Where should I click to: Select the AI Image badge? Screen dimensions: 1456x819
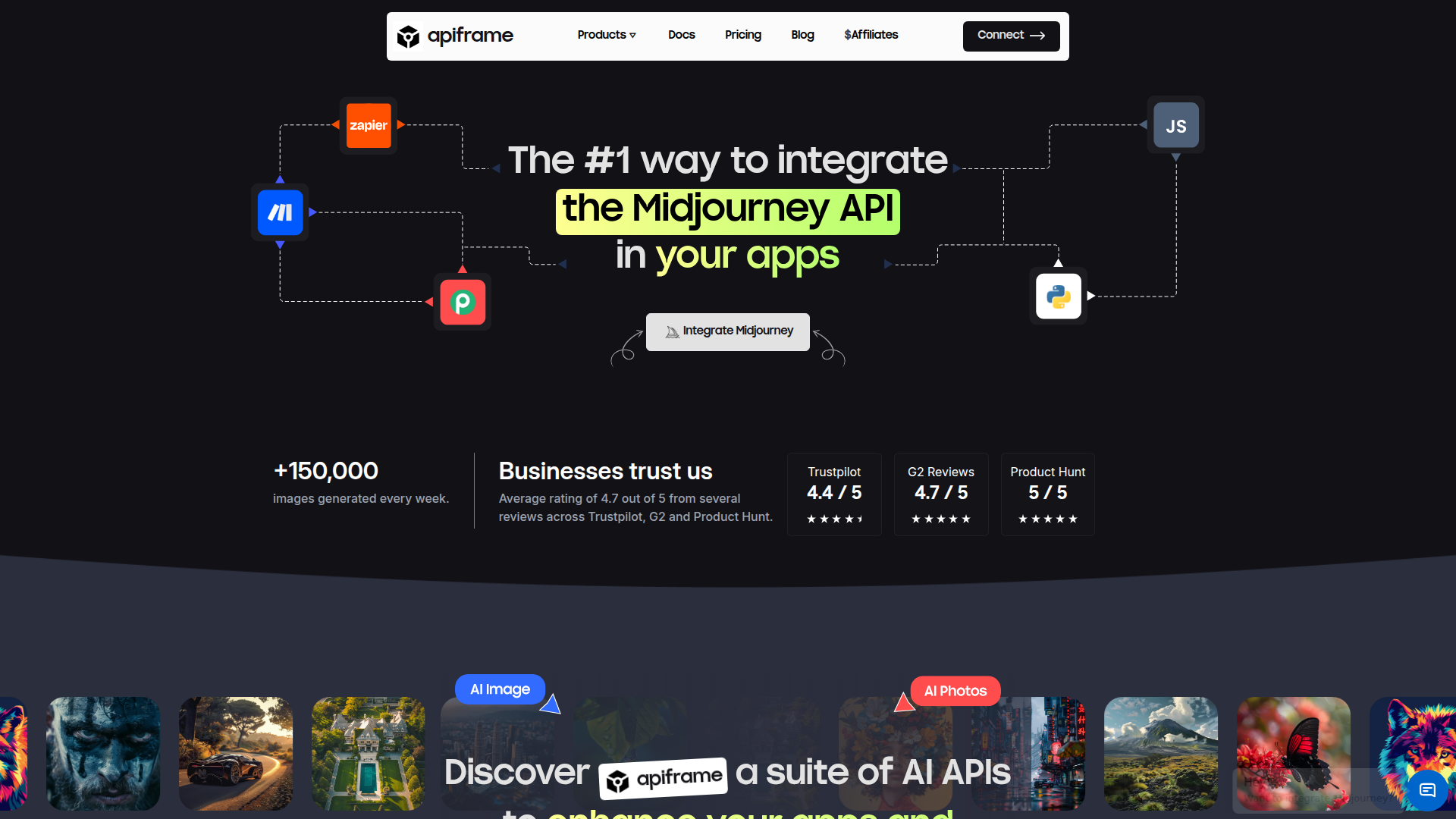click(x=500, y=689)
